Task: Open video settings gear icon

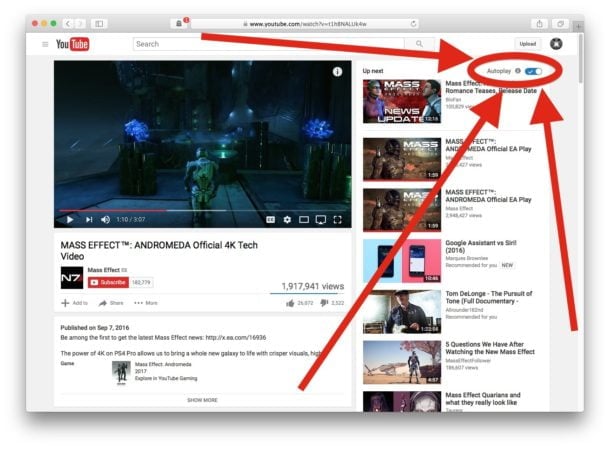Action: click(x=286, y=219)
